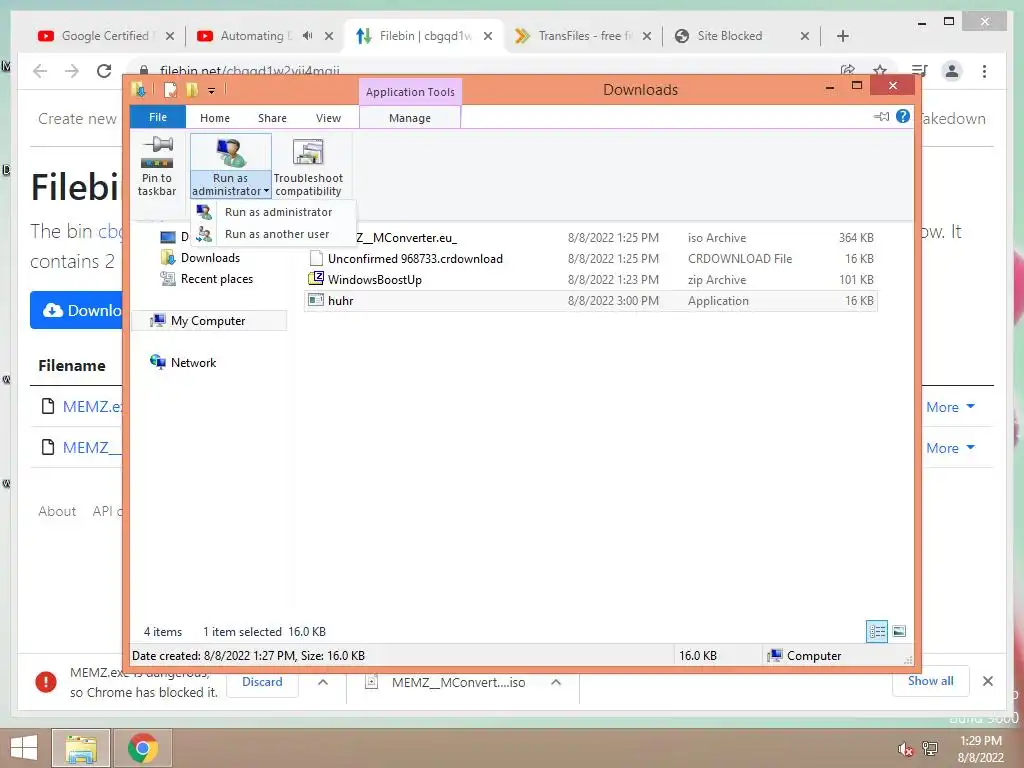Click Create new link on Filebin page
The image size is (1024, 768).
(77, 119)
